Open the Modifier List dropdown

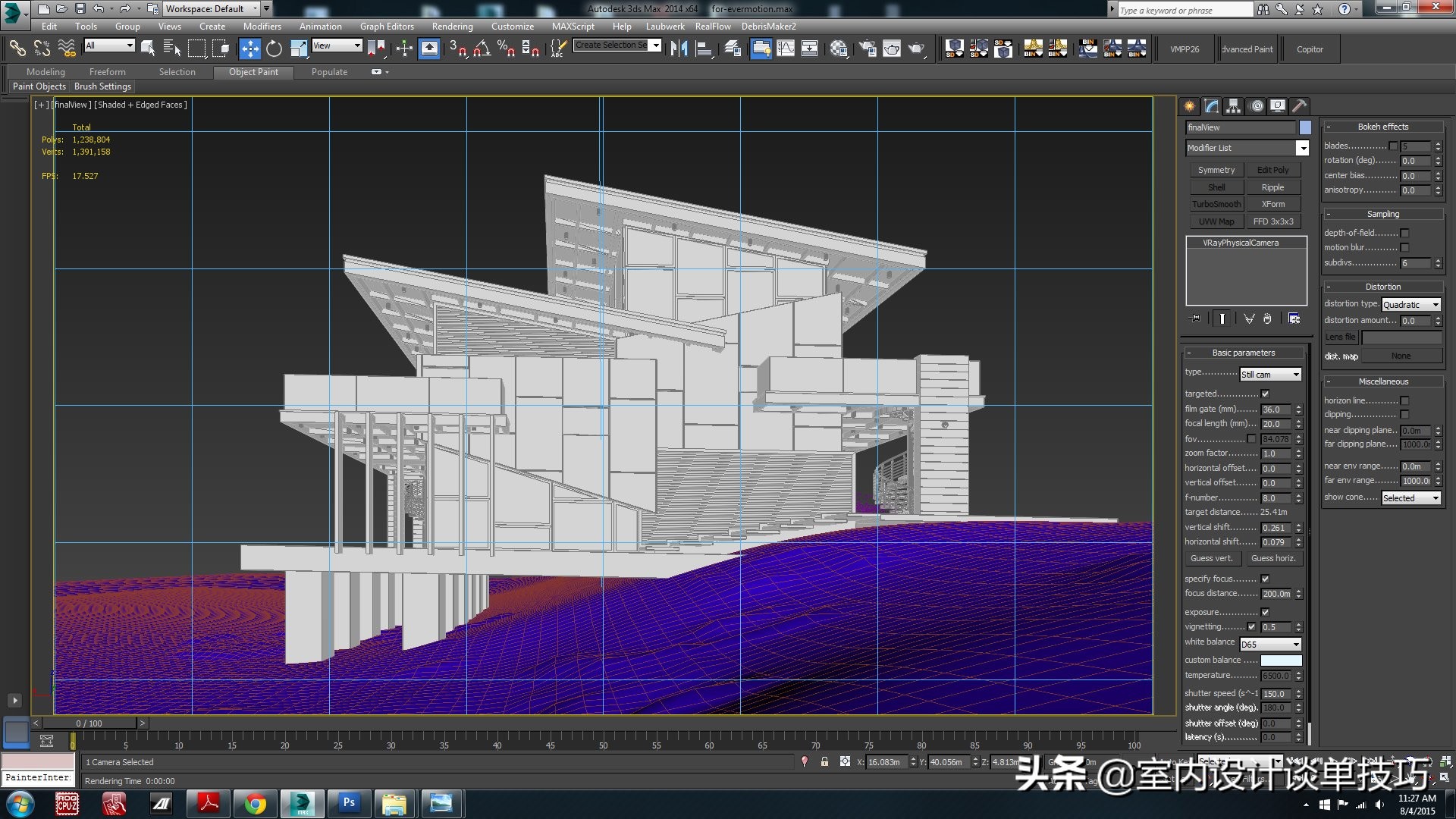coord(1302,148)
